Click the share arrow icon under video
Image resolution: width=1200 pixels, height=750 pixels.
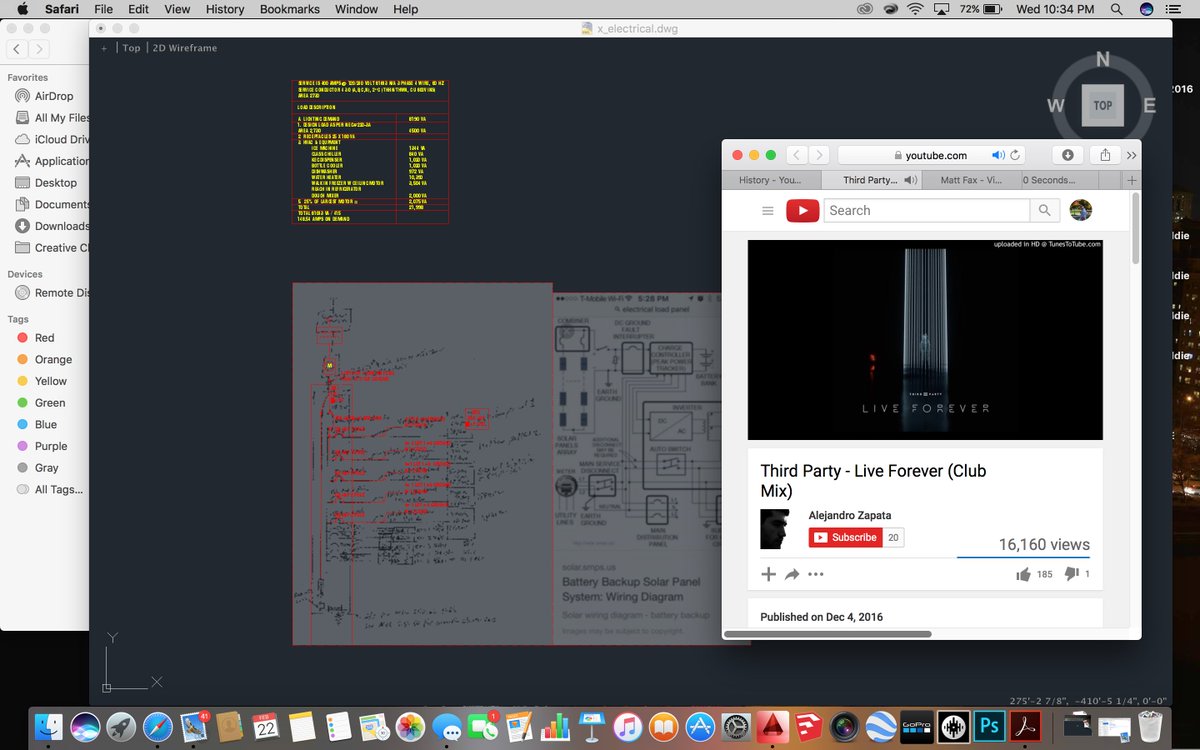coord(792,574)
